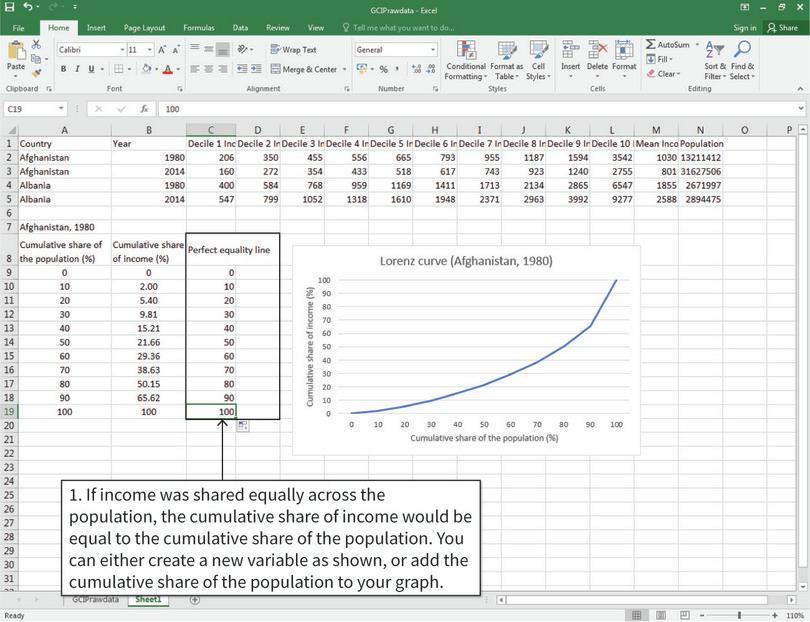Open Conditional Formatting menu
810x622 pixels.
click(x=466, y=60)
